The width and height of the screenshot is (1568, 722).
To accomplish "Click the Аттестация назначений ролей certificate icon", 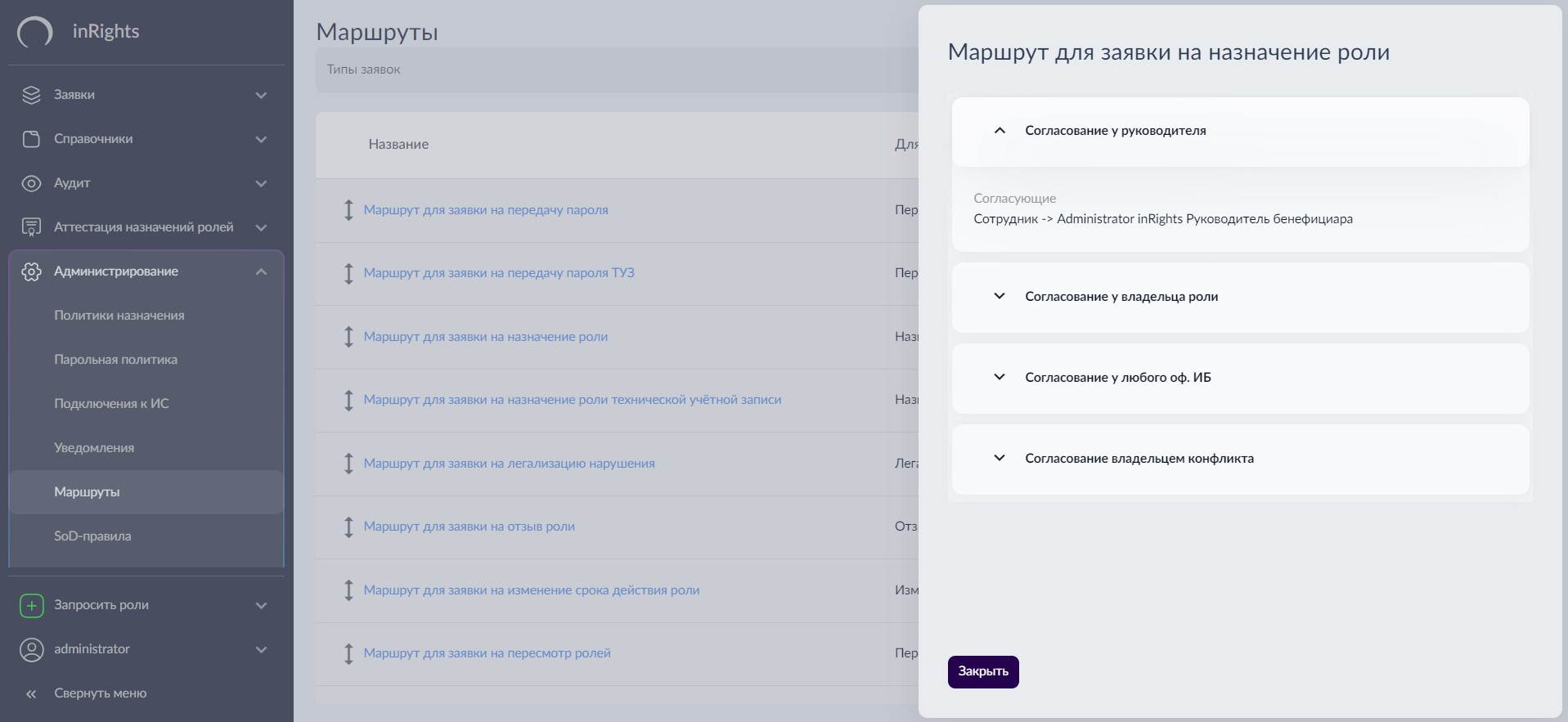I will [31, 227].
